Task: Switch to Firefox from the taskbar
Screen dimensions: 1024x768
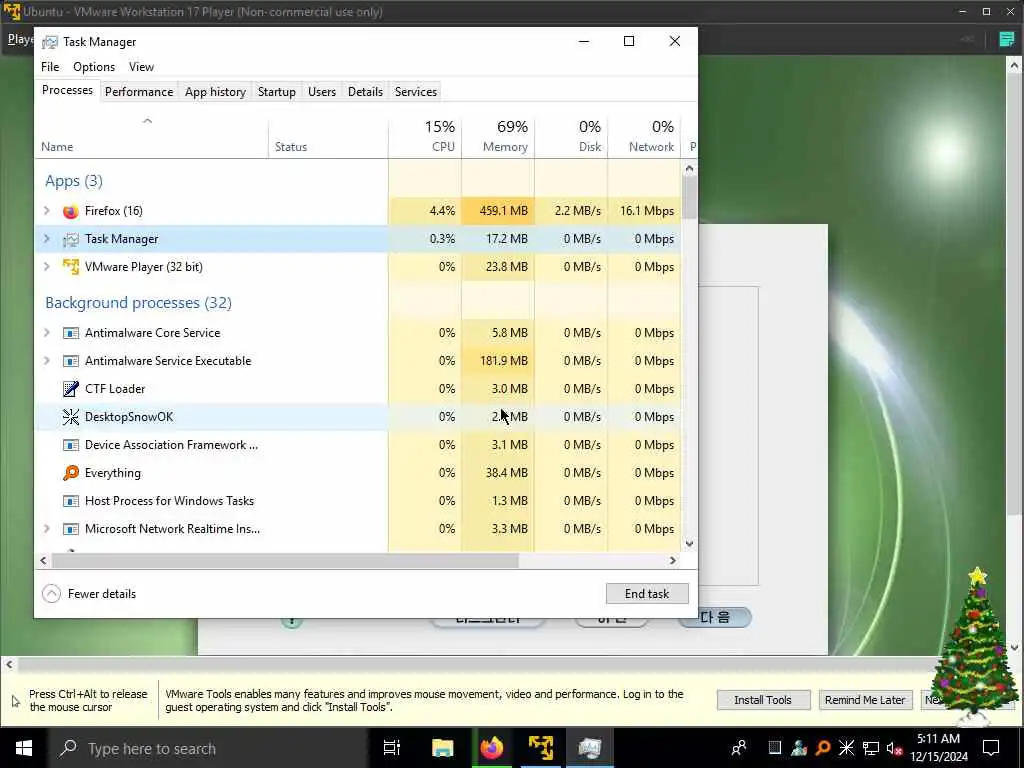Action: click(x=492, y=748)
